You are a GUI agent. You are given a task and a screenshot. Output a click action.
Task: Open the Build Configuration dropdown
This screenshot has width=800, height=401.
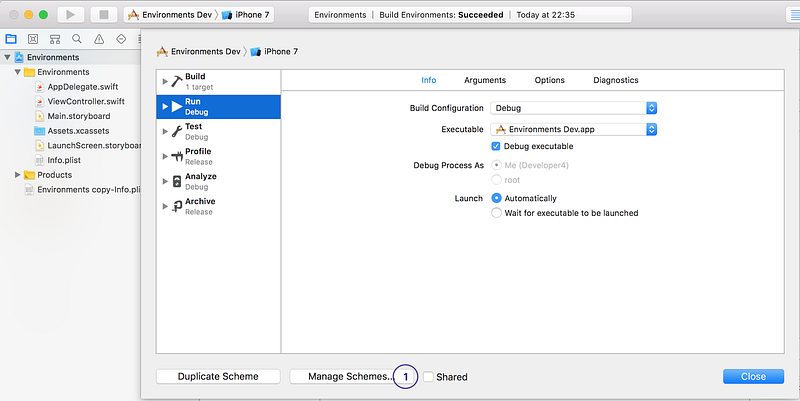[573, 108]
